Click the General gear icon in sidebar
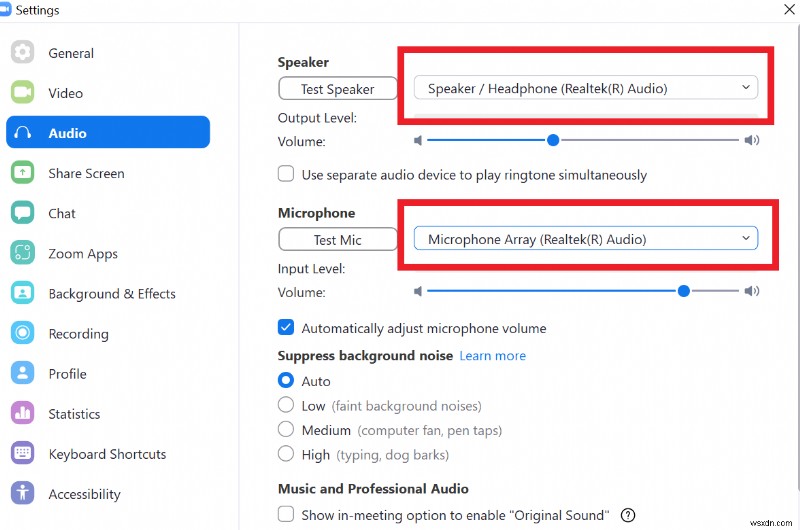Screen dimensions: 800x530 click(x=22, y=53)
